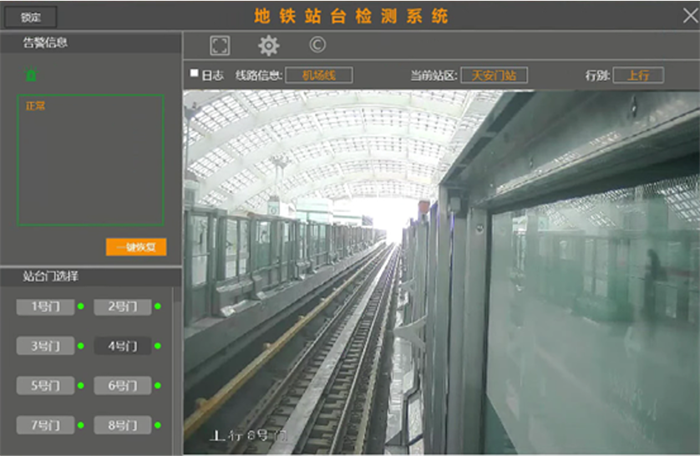Toggle the 日志 checkbox
This screenshot has width=700, height=456.
coord(195,74)
